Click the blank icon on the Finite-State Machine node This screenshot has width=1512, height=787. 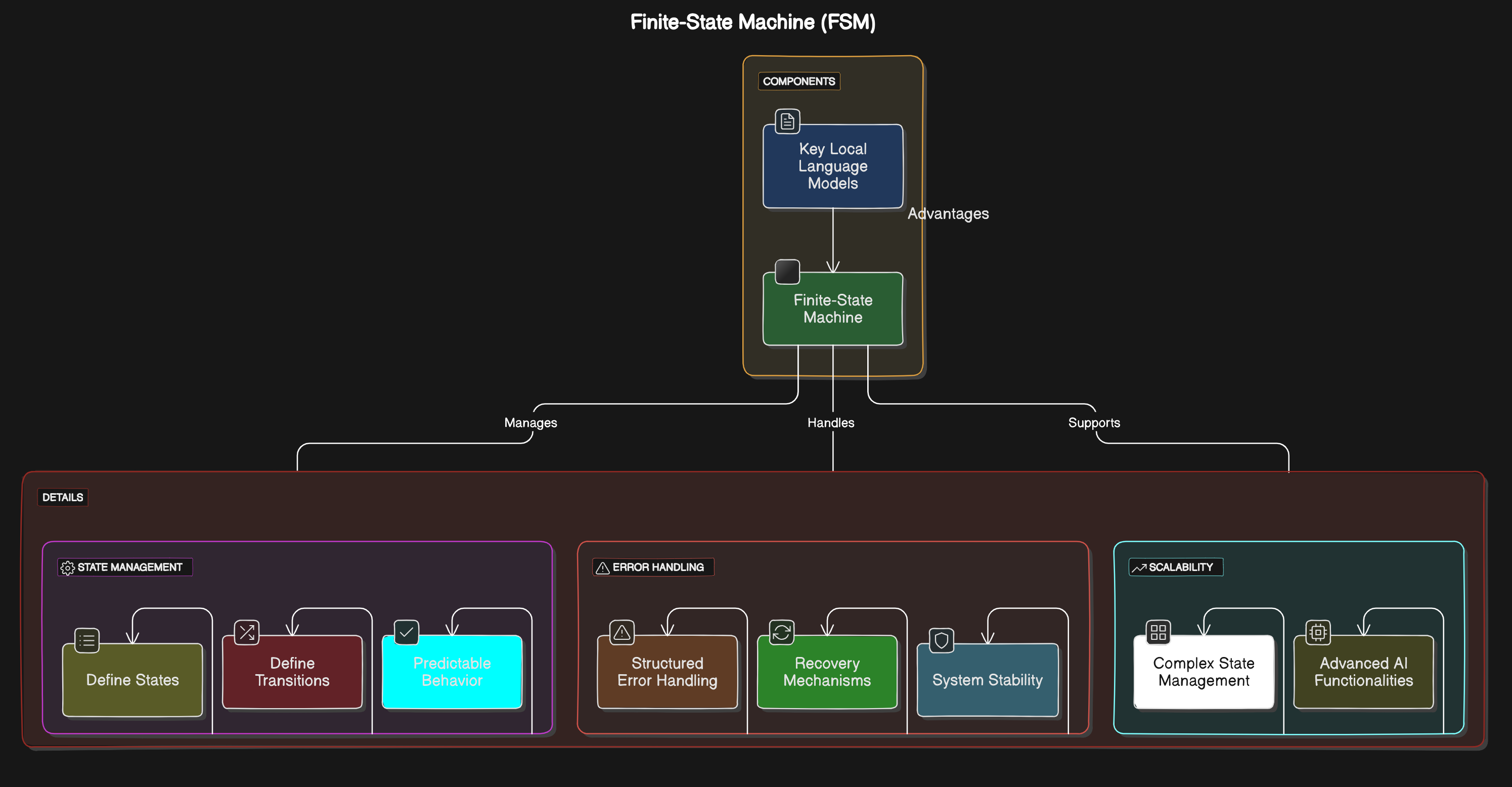point(787,272)
